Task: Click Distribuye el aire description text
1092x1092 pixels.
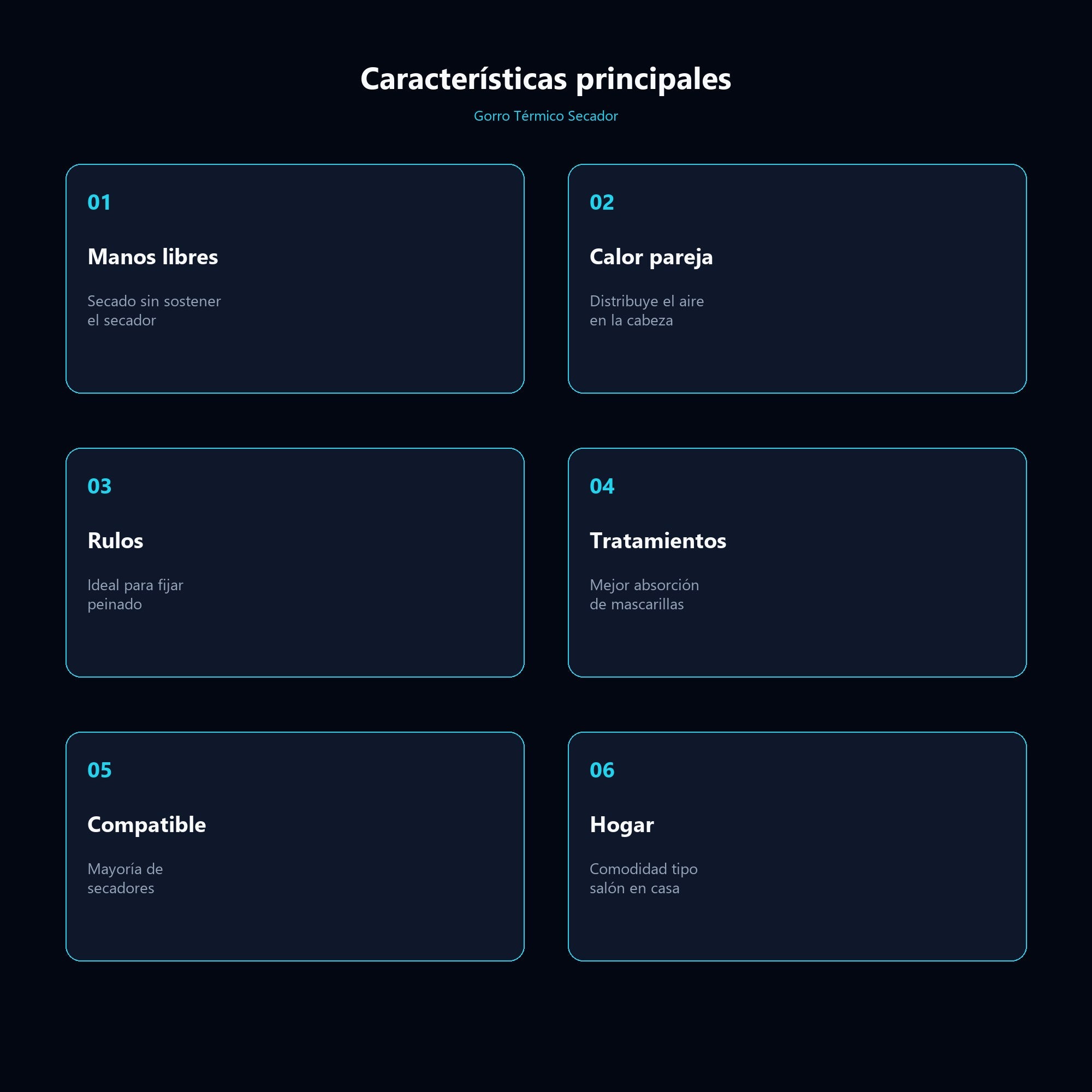Action: [x=646, y=310]
